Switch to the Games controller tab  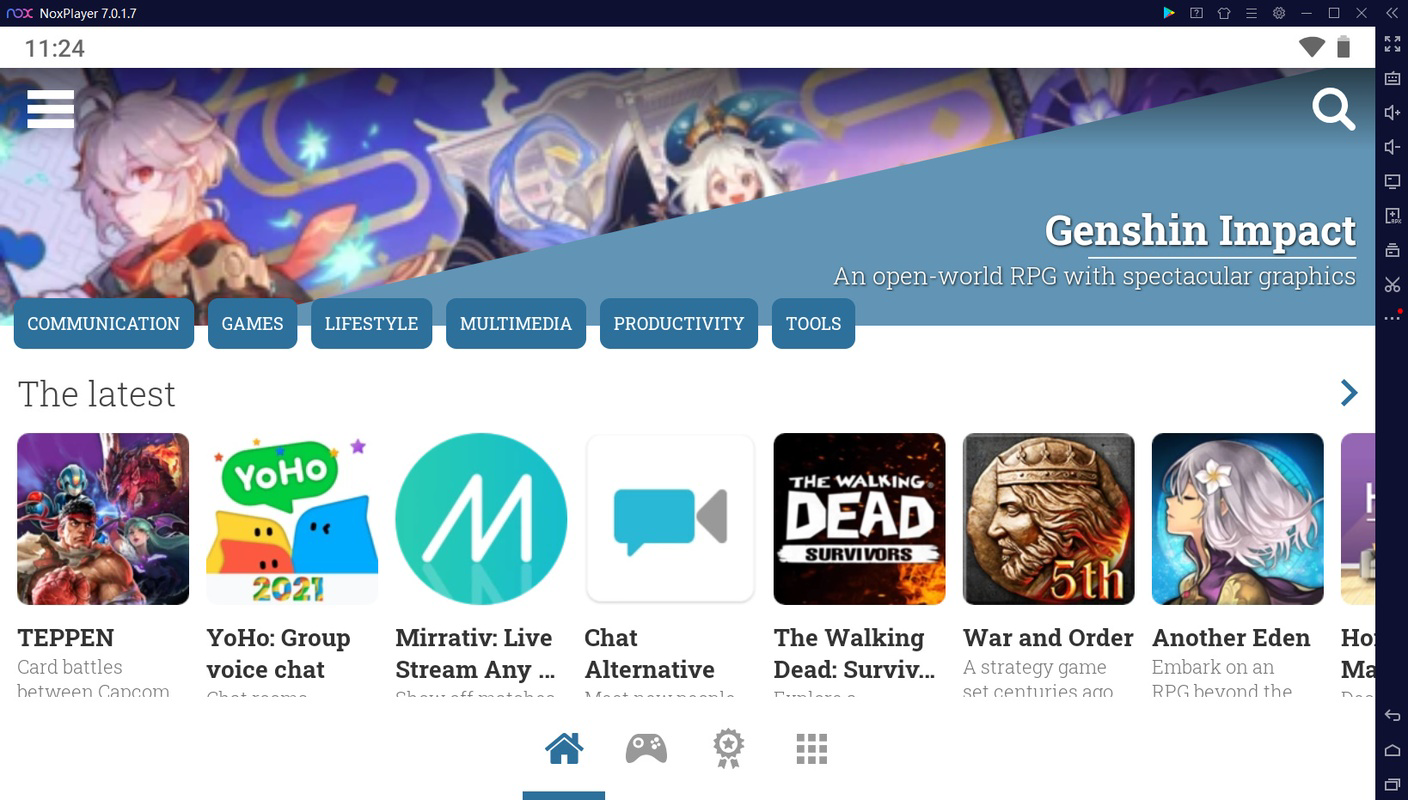click(x=646, y=748)
